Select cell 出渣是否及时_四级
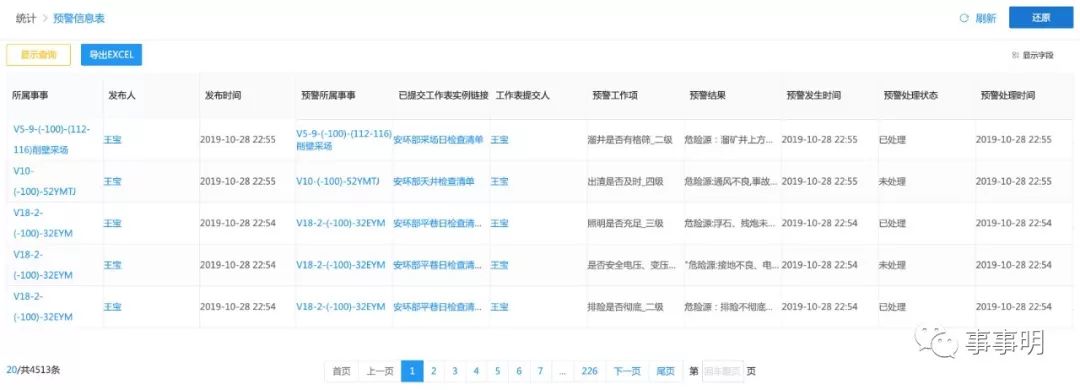Viewport: 1080px width, 390px height. 625,181
